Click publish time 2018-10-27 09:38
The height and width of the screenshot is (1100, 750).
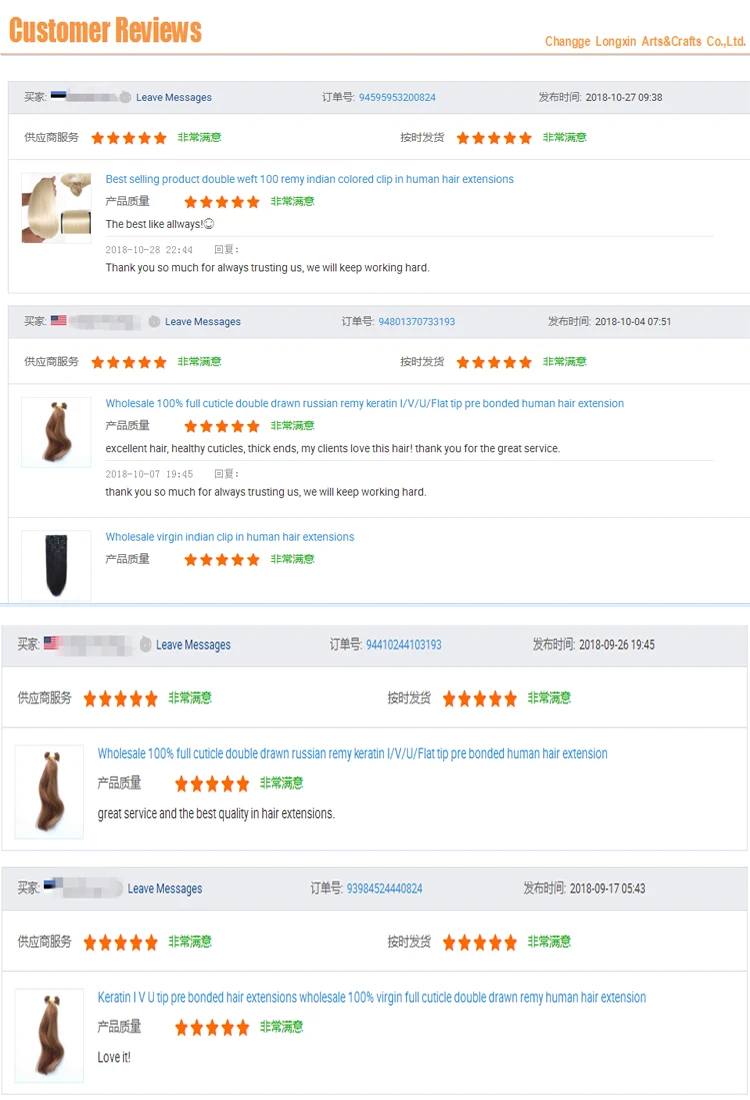tap(624, 98)
